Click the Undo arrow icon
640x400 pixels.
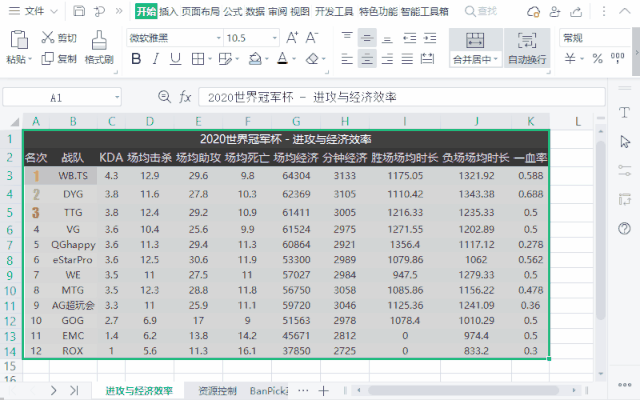[x=99, y=11]
